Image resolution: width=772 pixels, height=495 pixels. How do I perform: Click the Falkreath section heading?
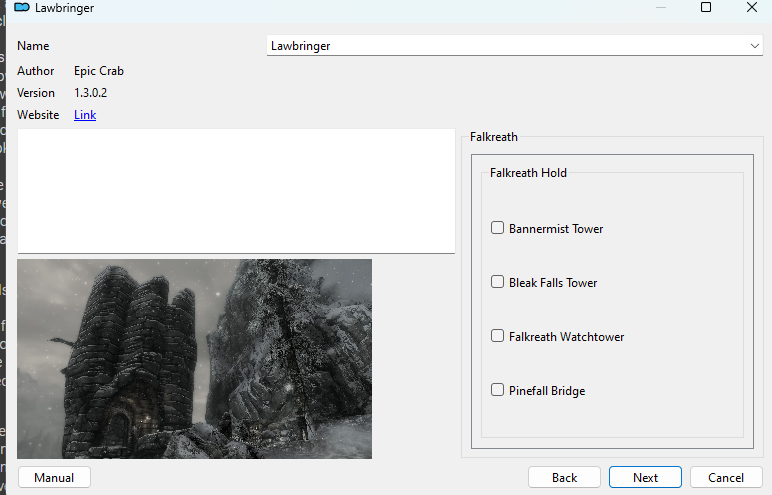click(x=494, y=137)
